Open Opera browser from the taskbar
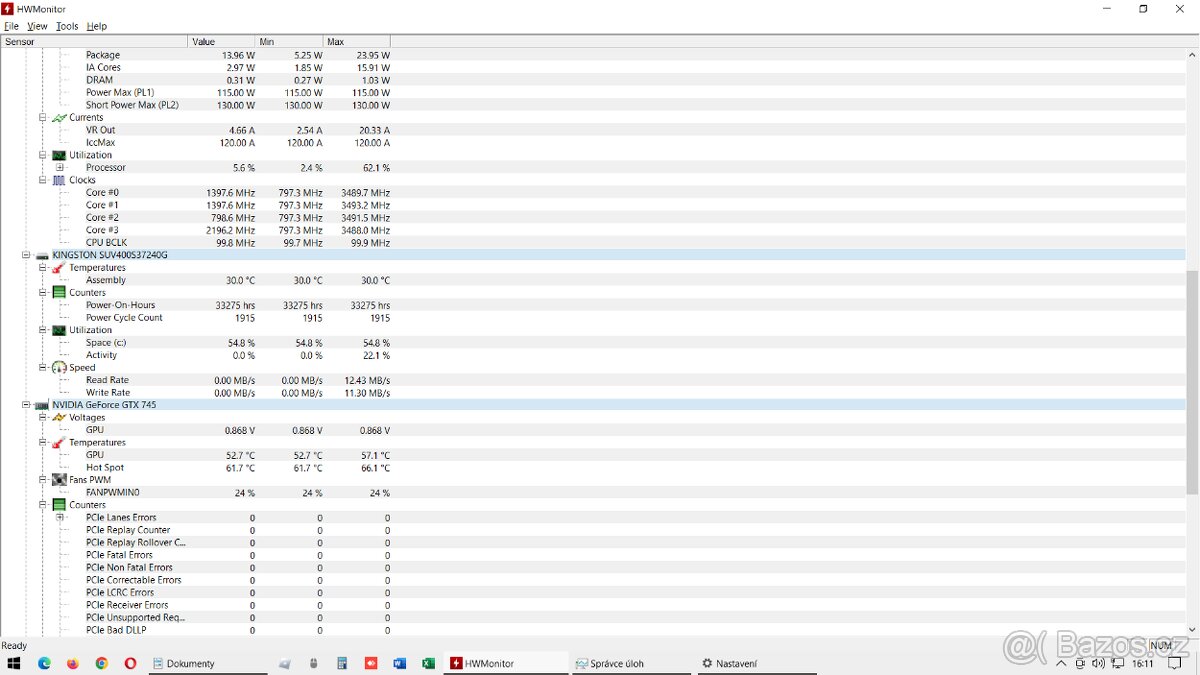This screenshot has width=1200, height=675. (x=130, y=663)
